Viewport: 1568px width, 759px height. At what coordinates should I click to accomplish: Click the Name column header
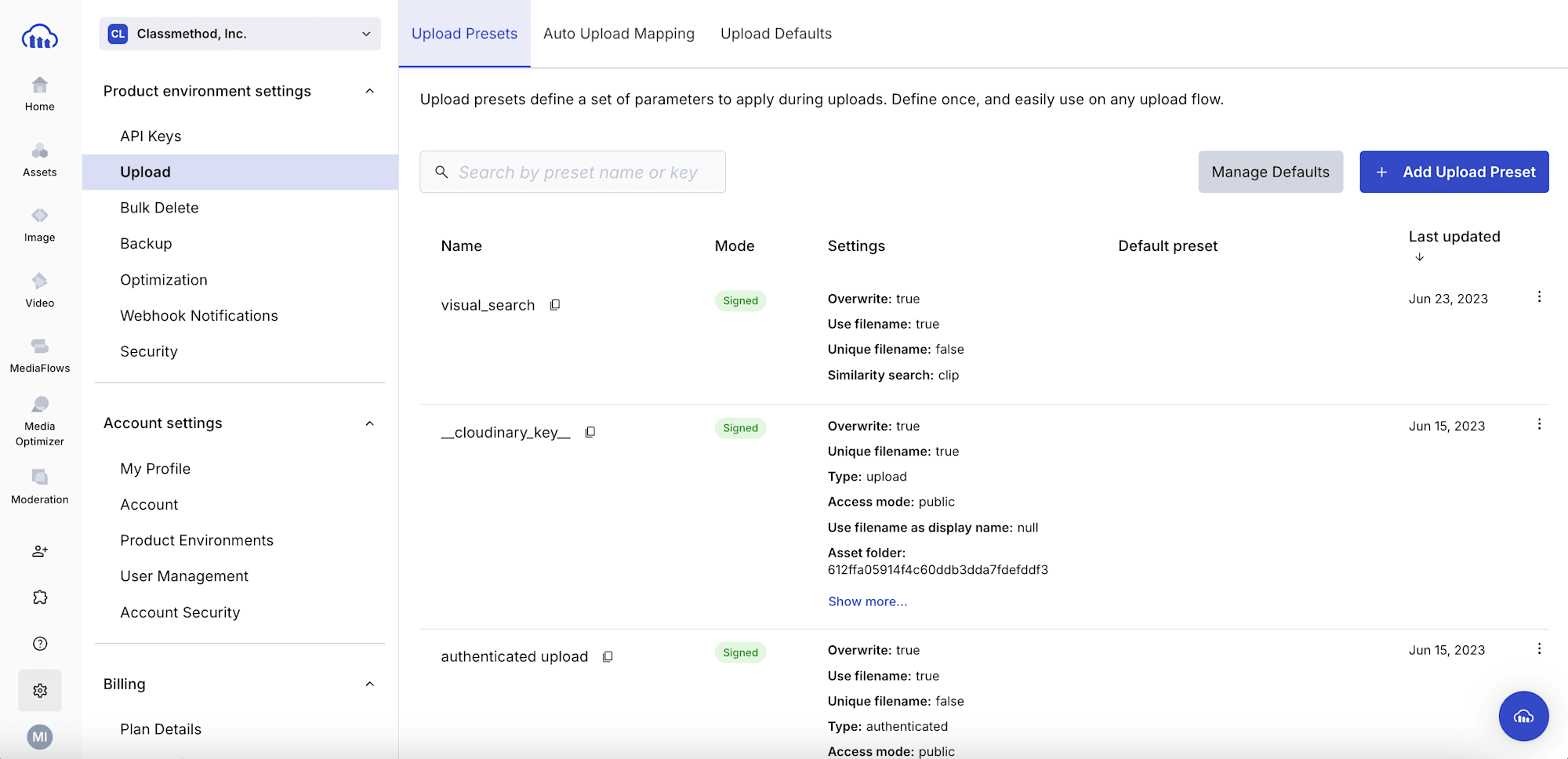click(461, 246)
